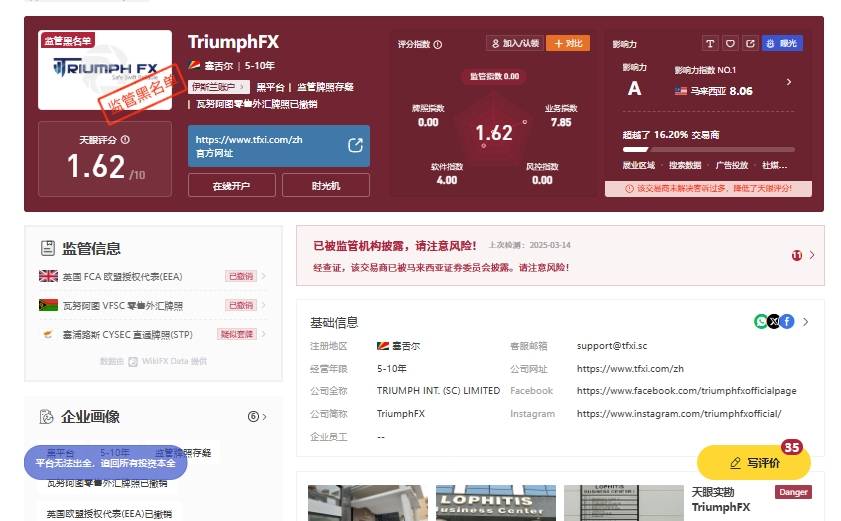This screenshot has width=841, height=521.
Task: Click the Malaysia flag beside 马来西亚 8.06
Action: click(681, 91)
